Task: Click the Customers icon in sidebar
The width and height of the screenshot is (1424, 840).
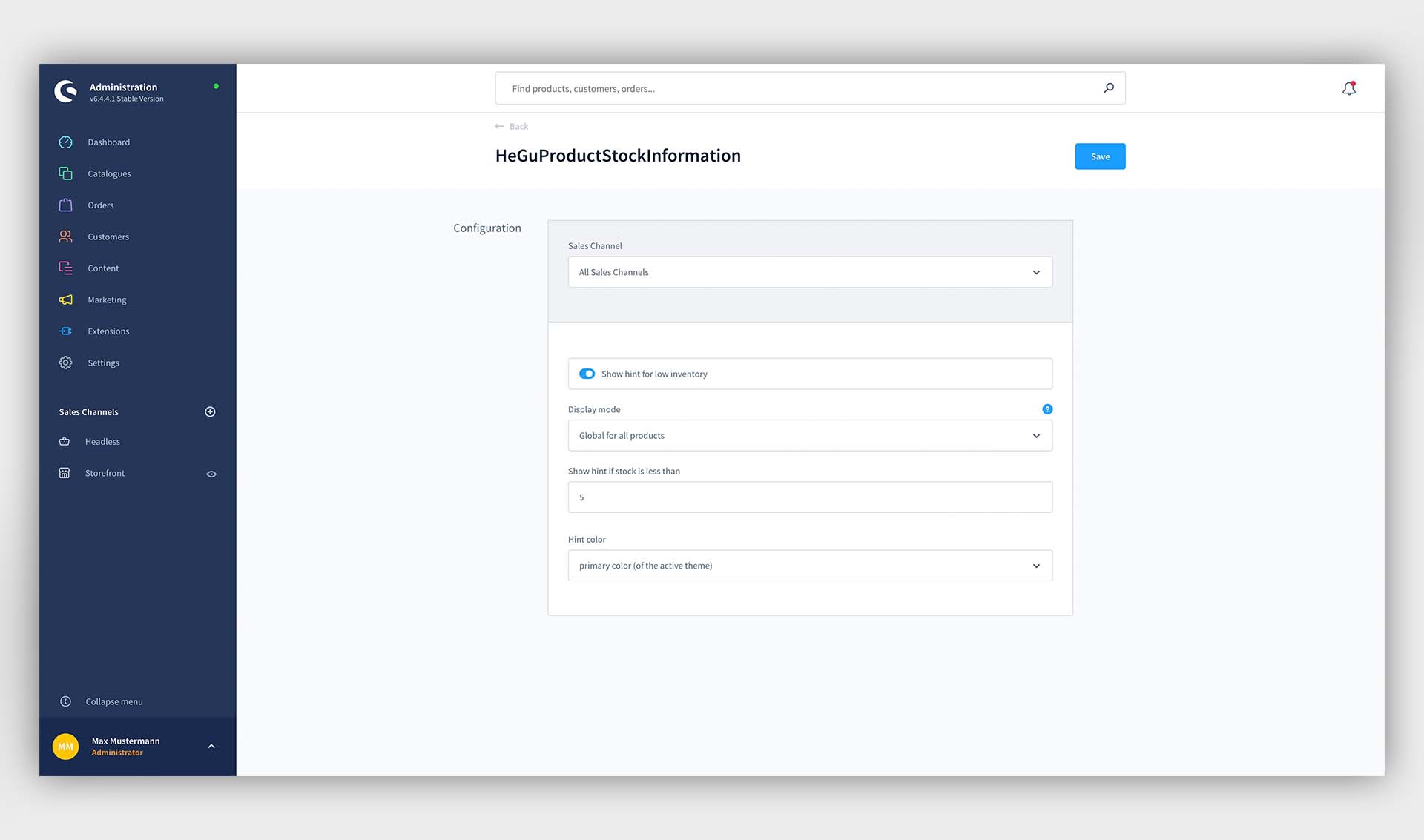Action: tap(65, 236)
